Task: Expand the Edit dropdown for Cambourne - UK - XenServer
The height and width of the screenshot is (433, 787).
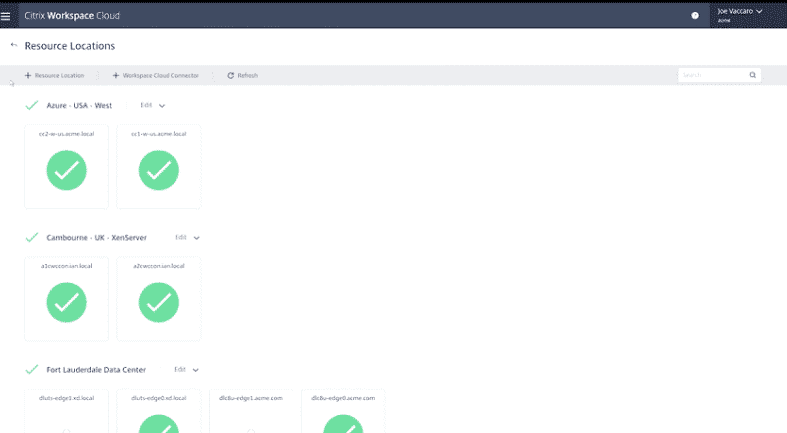Action: coord(196,237)
